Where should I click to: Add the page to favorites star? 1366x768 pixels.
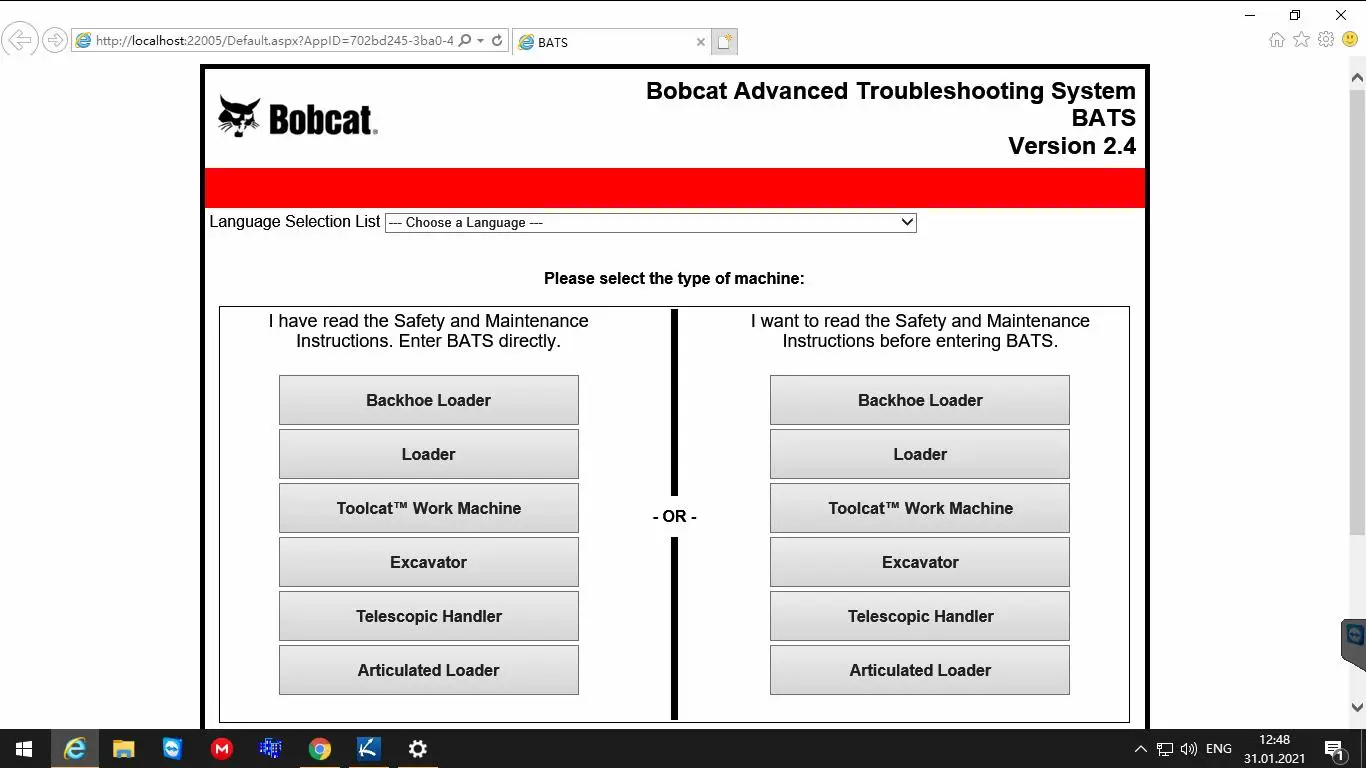click(1301, 40)
